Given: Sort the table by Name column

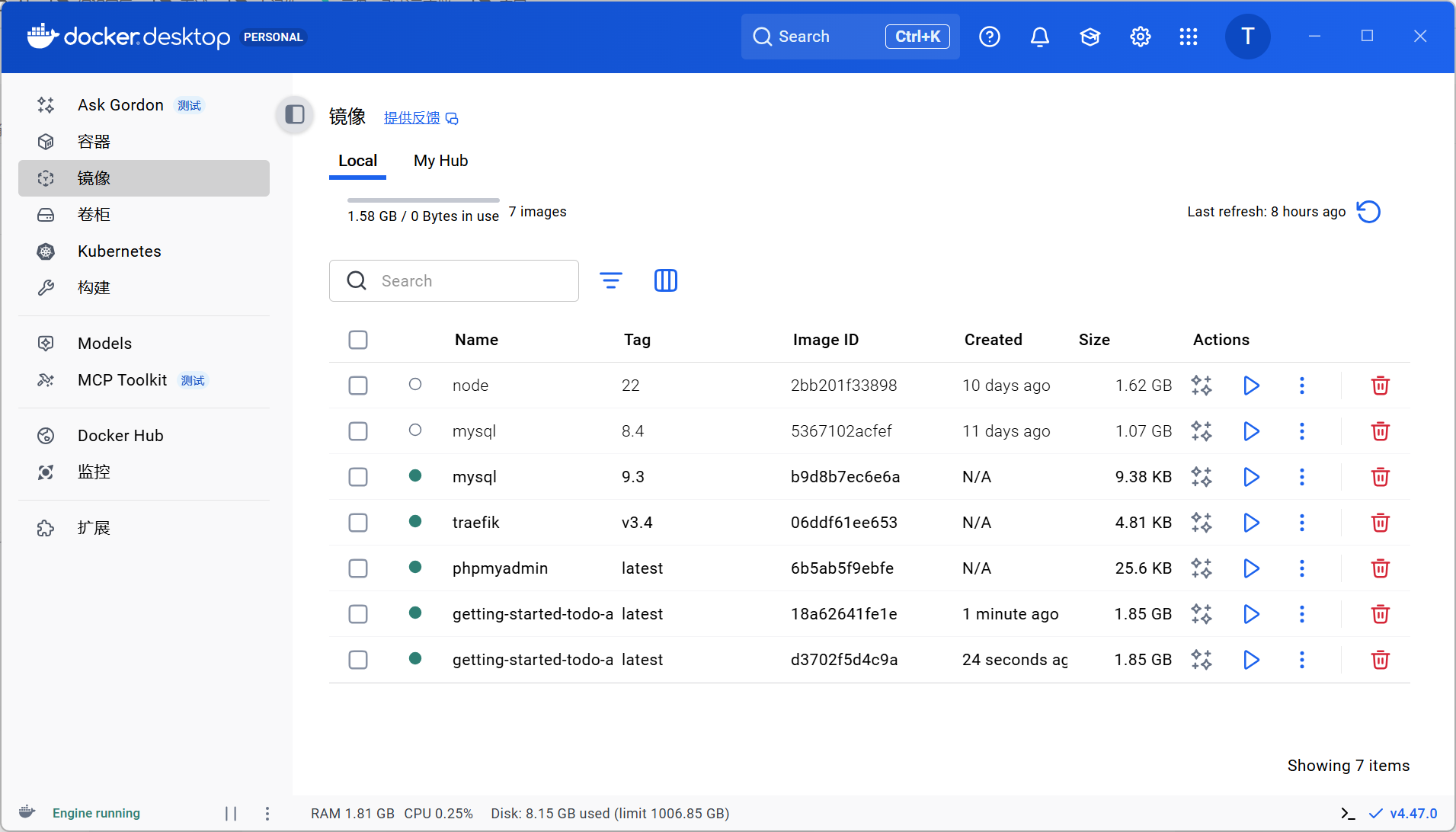Looking at the screenshot, I should (x=476, y=340).
